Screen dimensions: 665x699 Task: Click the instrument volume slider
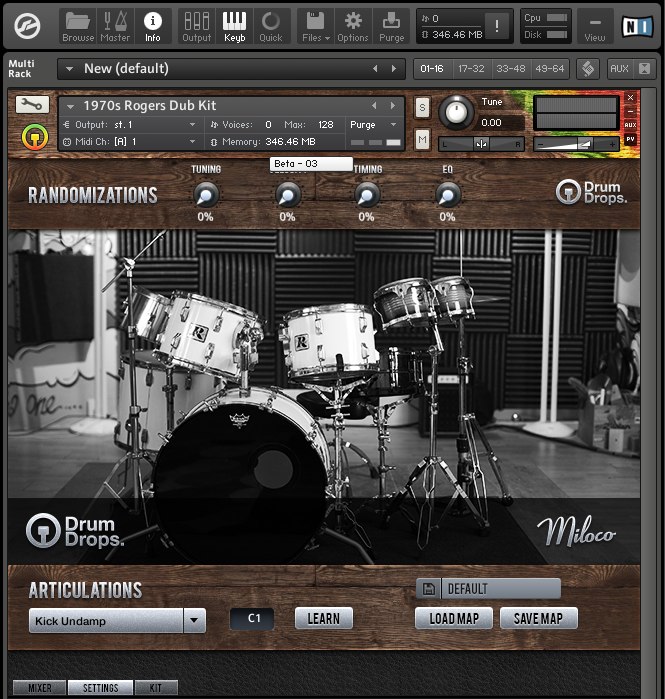(576, 144)
